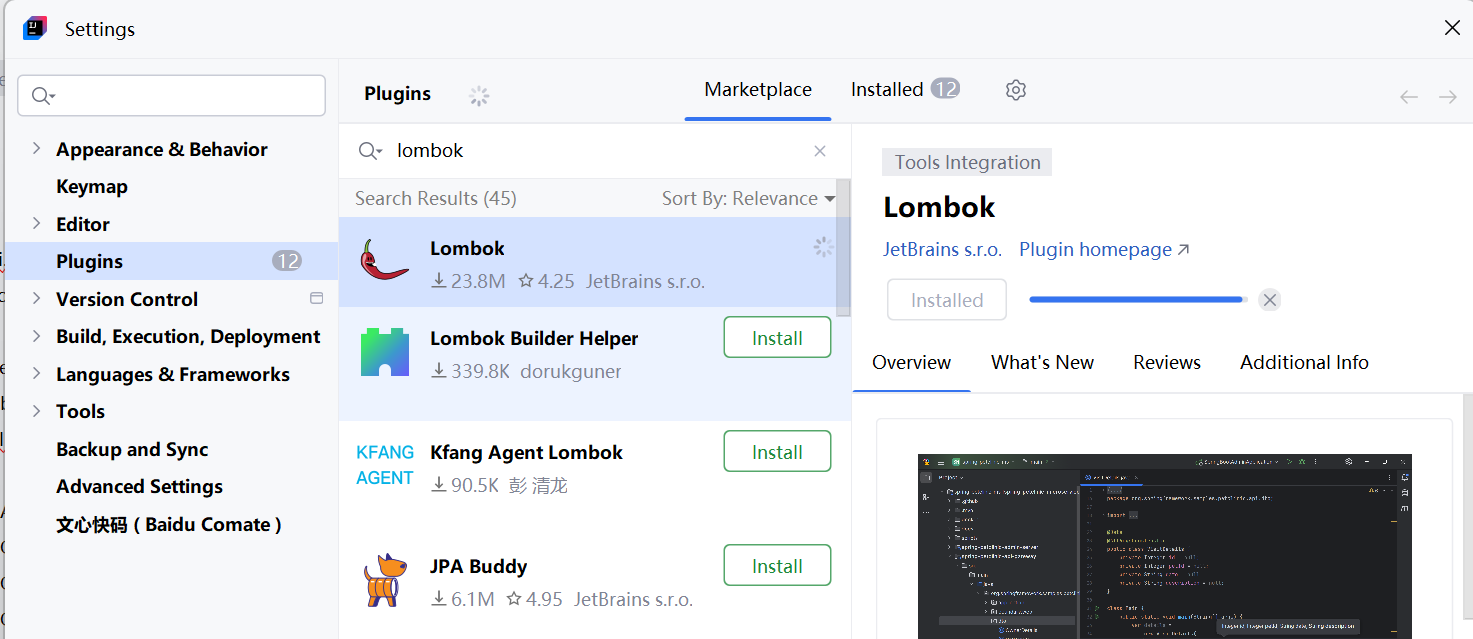1473x639 pixels.
Task: Click the Lombok 23.8M download count
Action: pyautogui.click(x=468, y=281)
